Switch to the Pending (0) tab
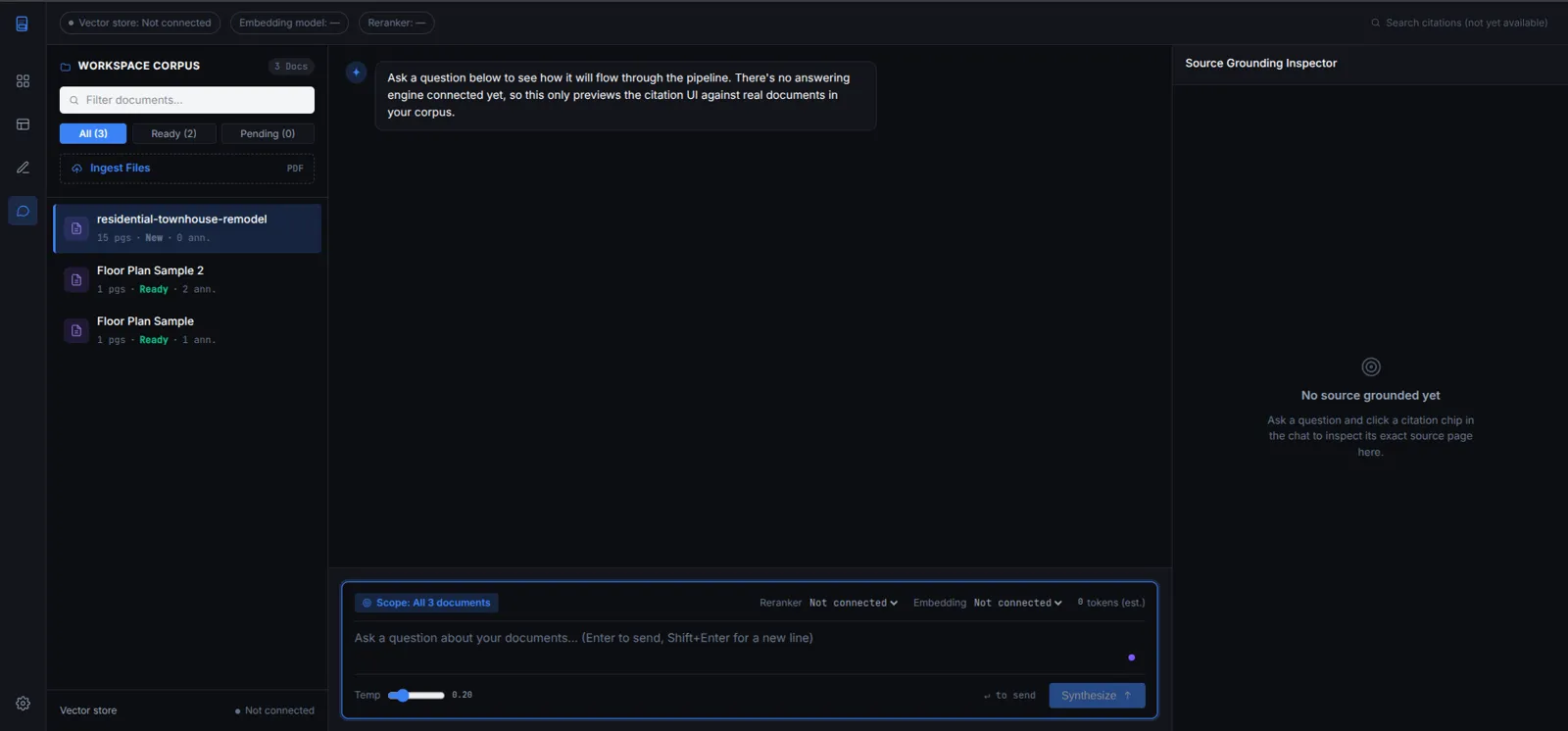The width and height of the screenshot is (1568, 731). (268, 133)
